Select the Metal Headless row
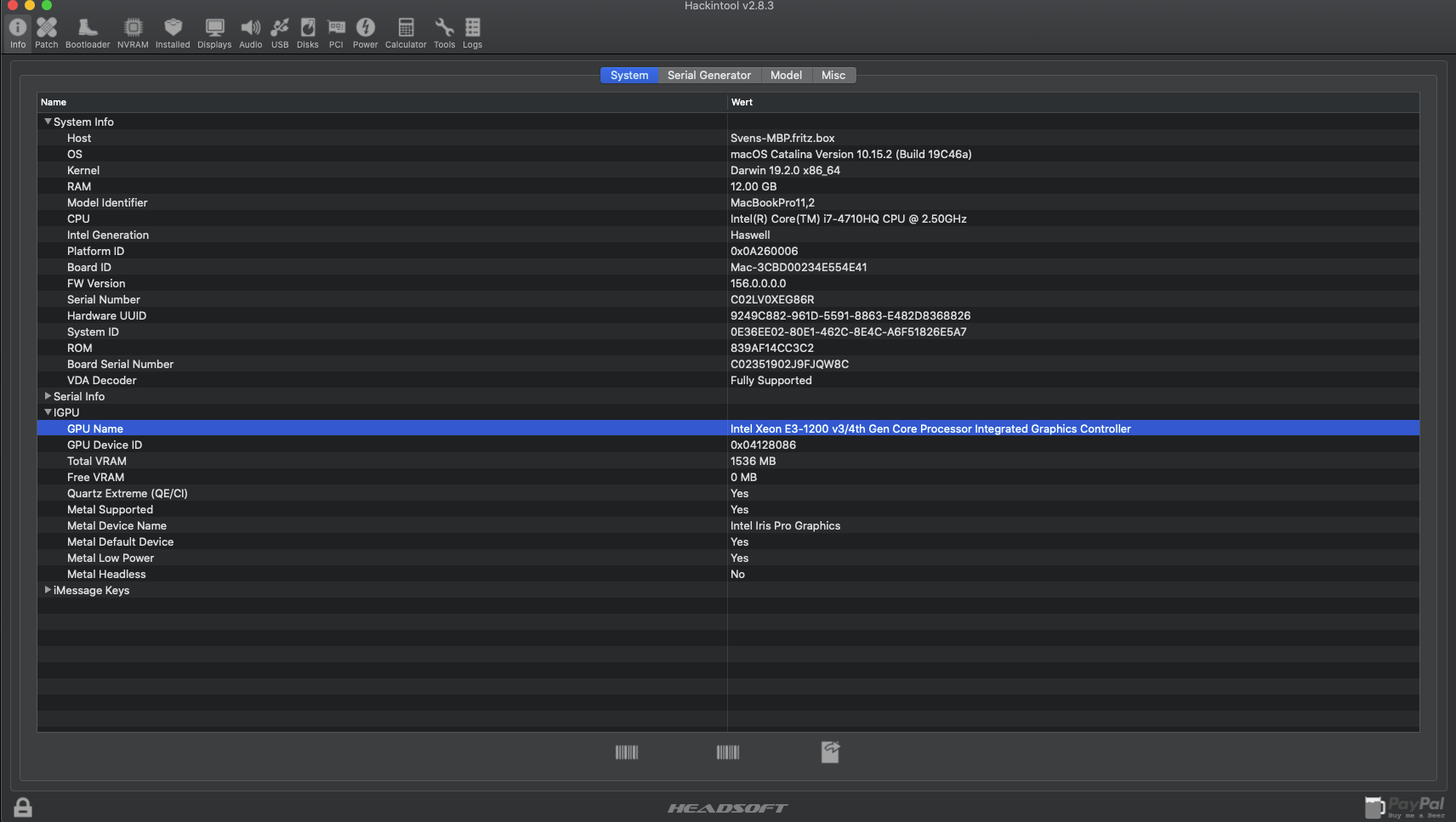The image size is (1456, 822). pos(728,574)
